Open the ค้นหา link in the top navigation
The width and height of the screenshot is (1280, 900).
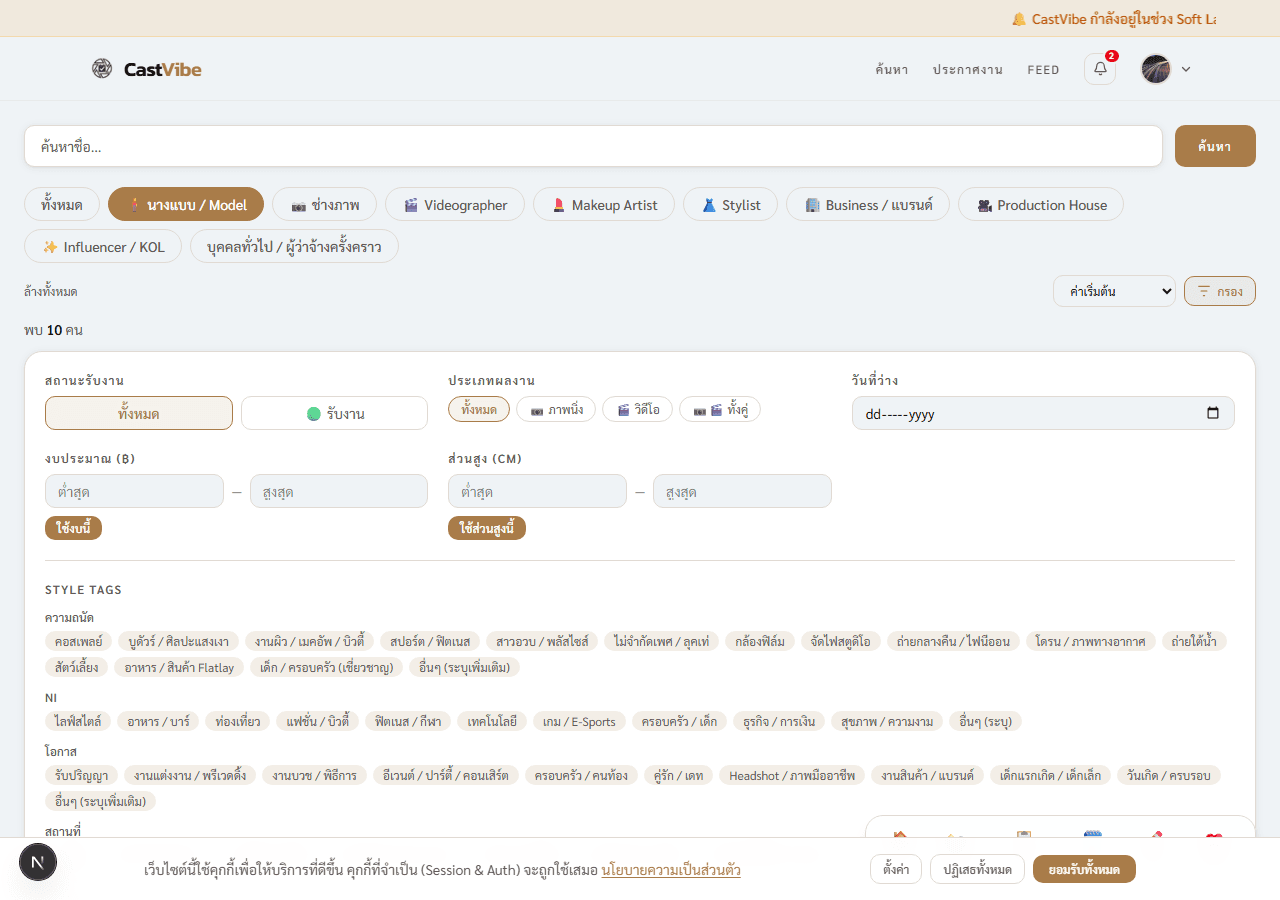(x=891, y=70)
